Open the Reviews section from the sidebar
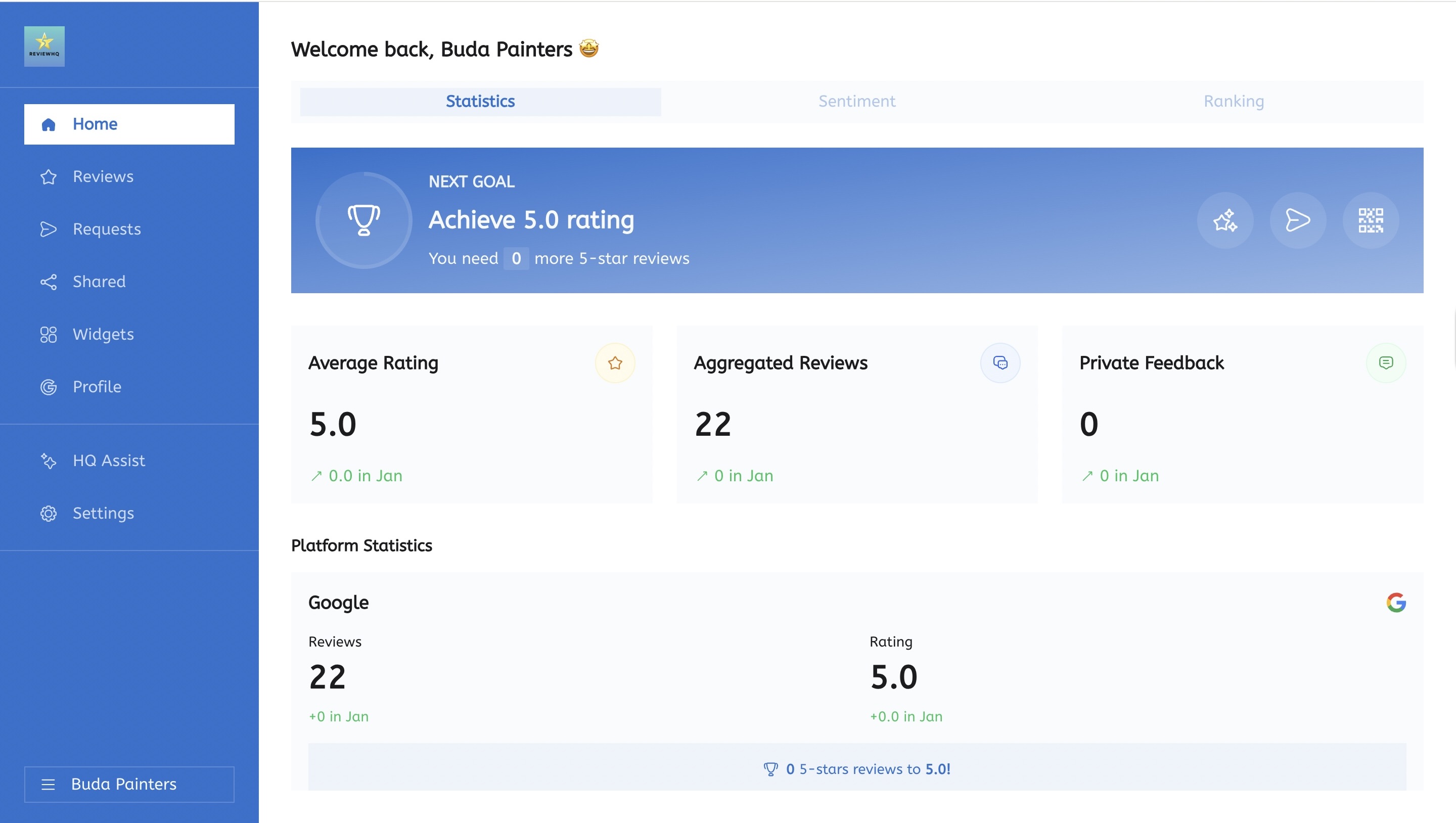1456x823 pixels. [x=103, y=176]
